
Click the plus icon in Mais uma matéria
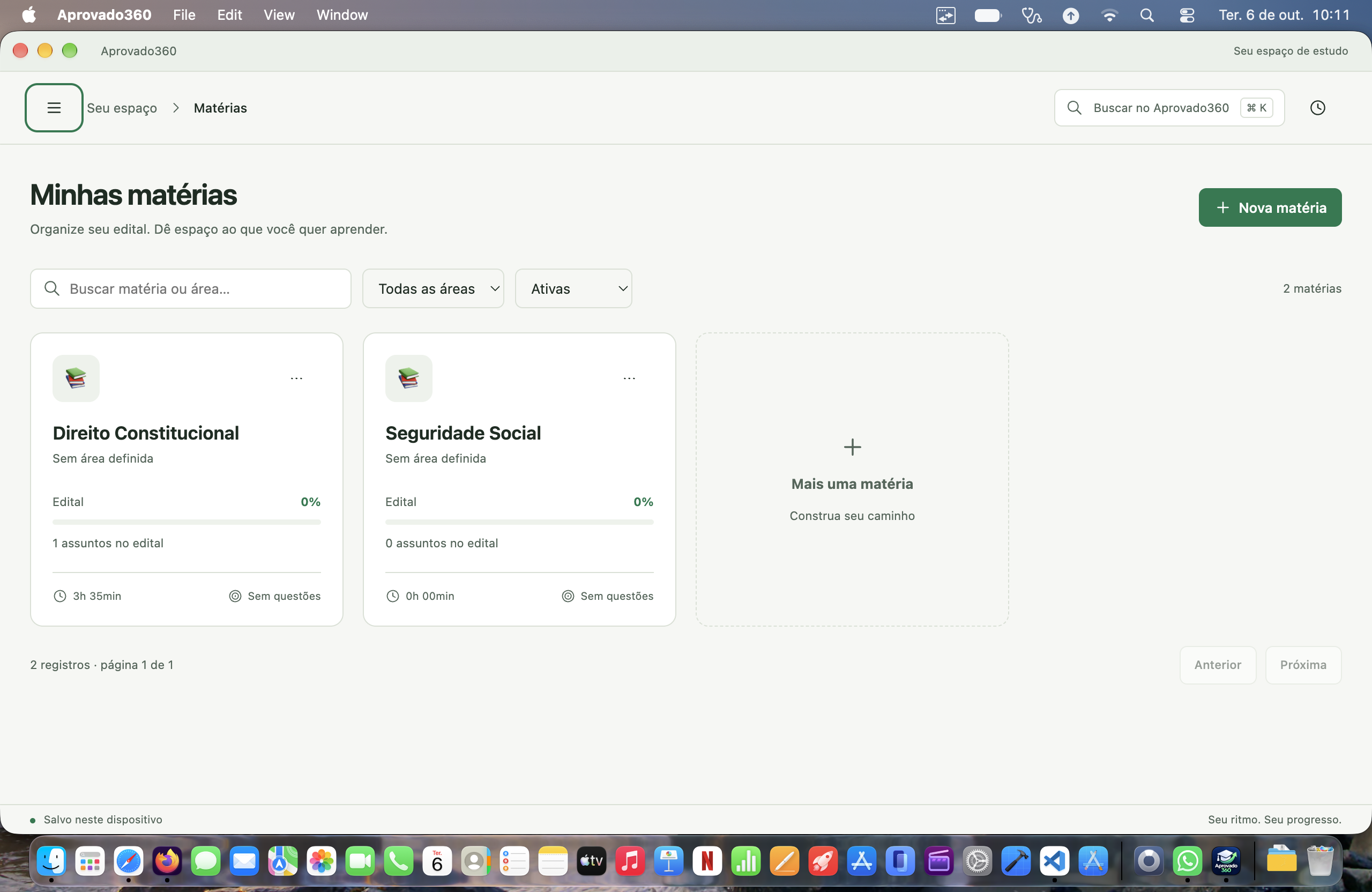point(852,447)
